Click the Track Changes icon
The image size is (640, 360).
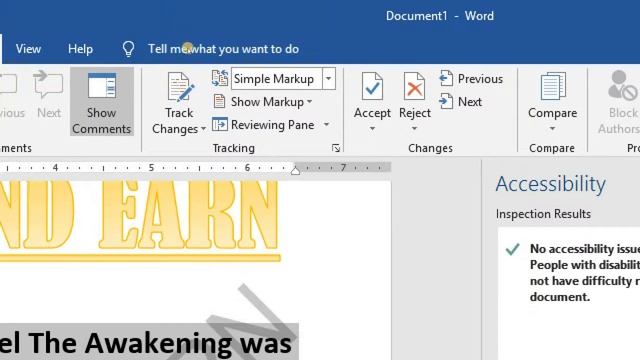(x=179, y=87)
